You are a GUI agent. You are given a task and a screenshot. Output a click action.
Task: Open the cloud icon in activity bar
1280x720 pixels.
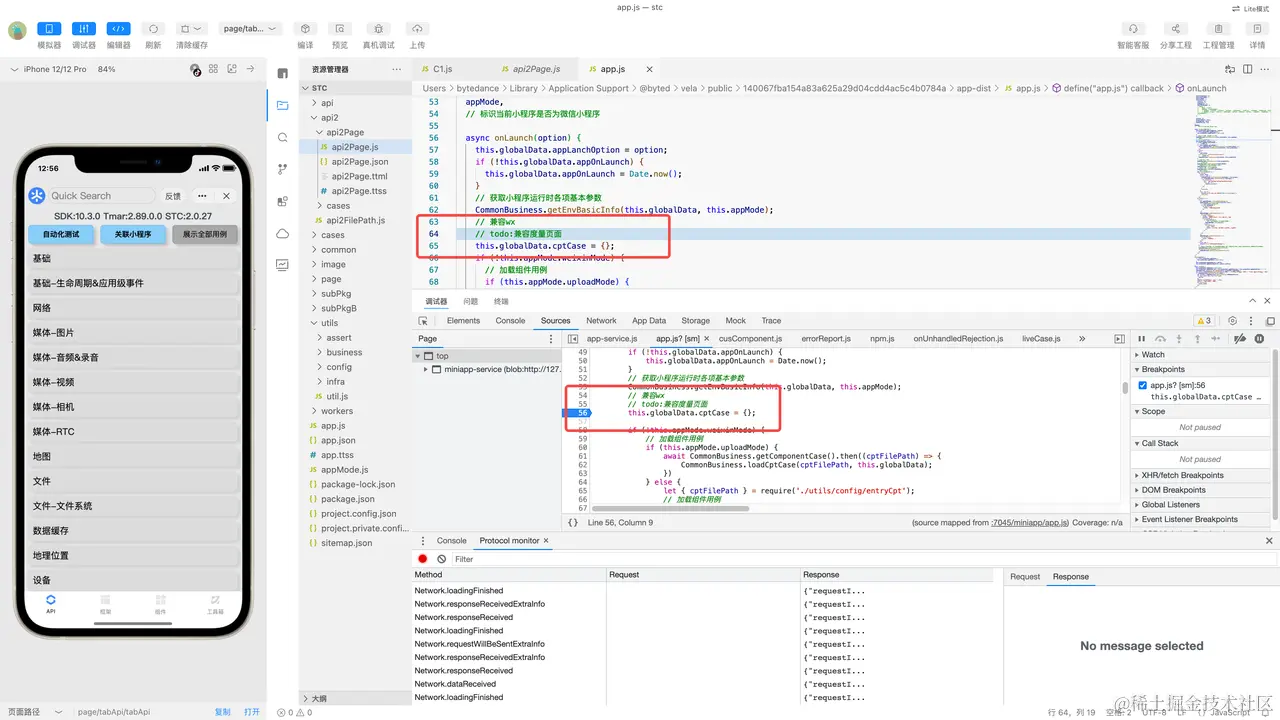283,233
